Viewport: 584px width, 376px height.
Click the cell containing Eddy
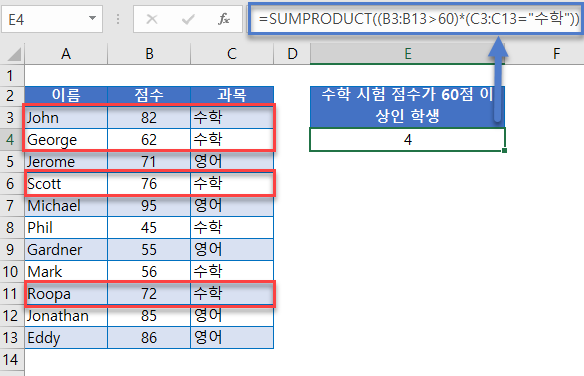[66, 338]
